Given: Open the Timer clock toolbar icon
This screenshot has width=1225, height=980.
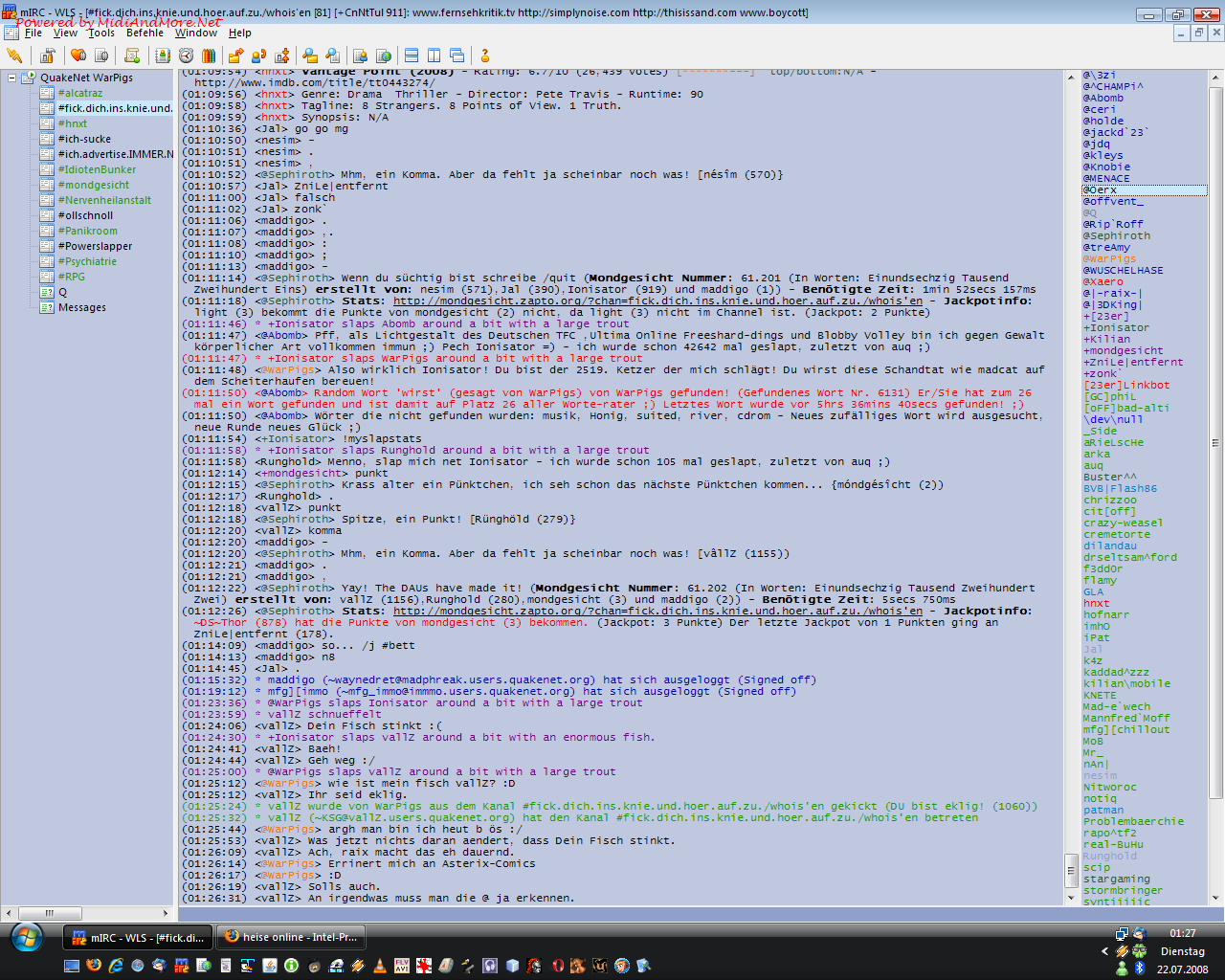Looking at the screenshot, I should (186, 56).
